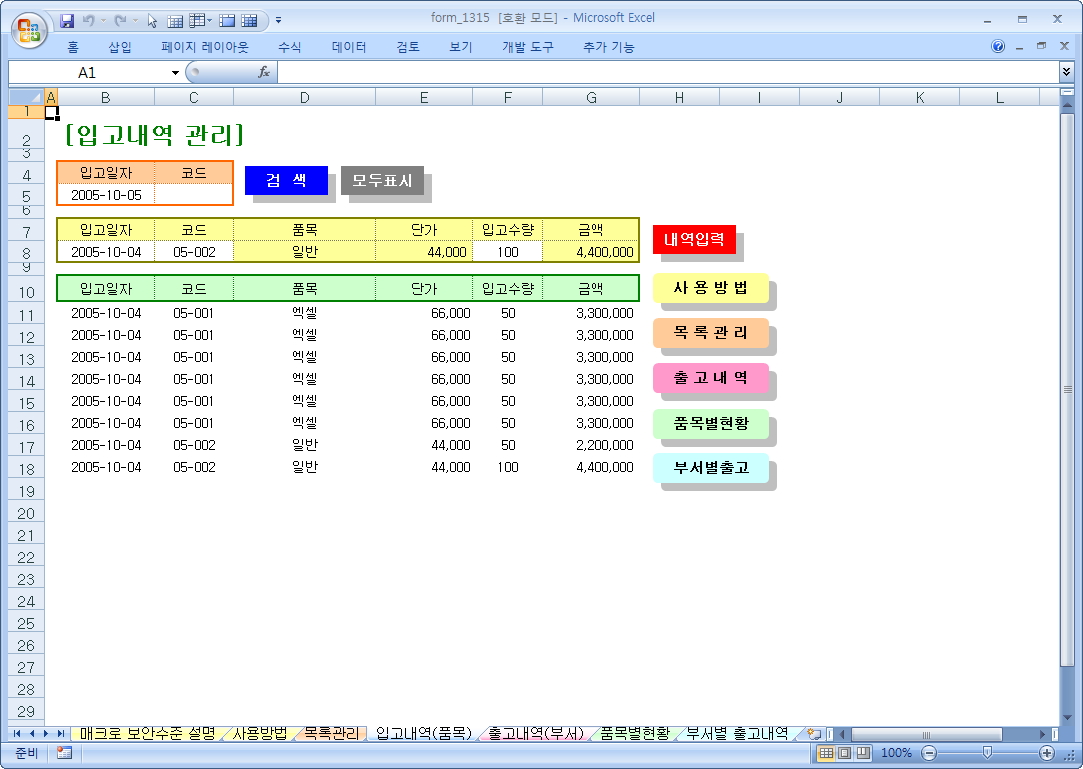Open the round Office button menu
Image resolution: width=1083 pixels, height=769 pixels.
point(28,27)
